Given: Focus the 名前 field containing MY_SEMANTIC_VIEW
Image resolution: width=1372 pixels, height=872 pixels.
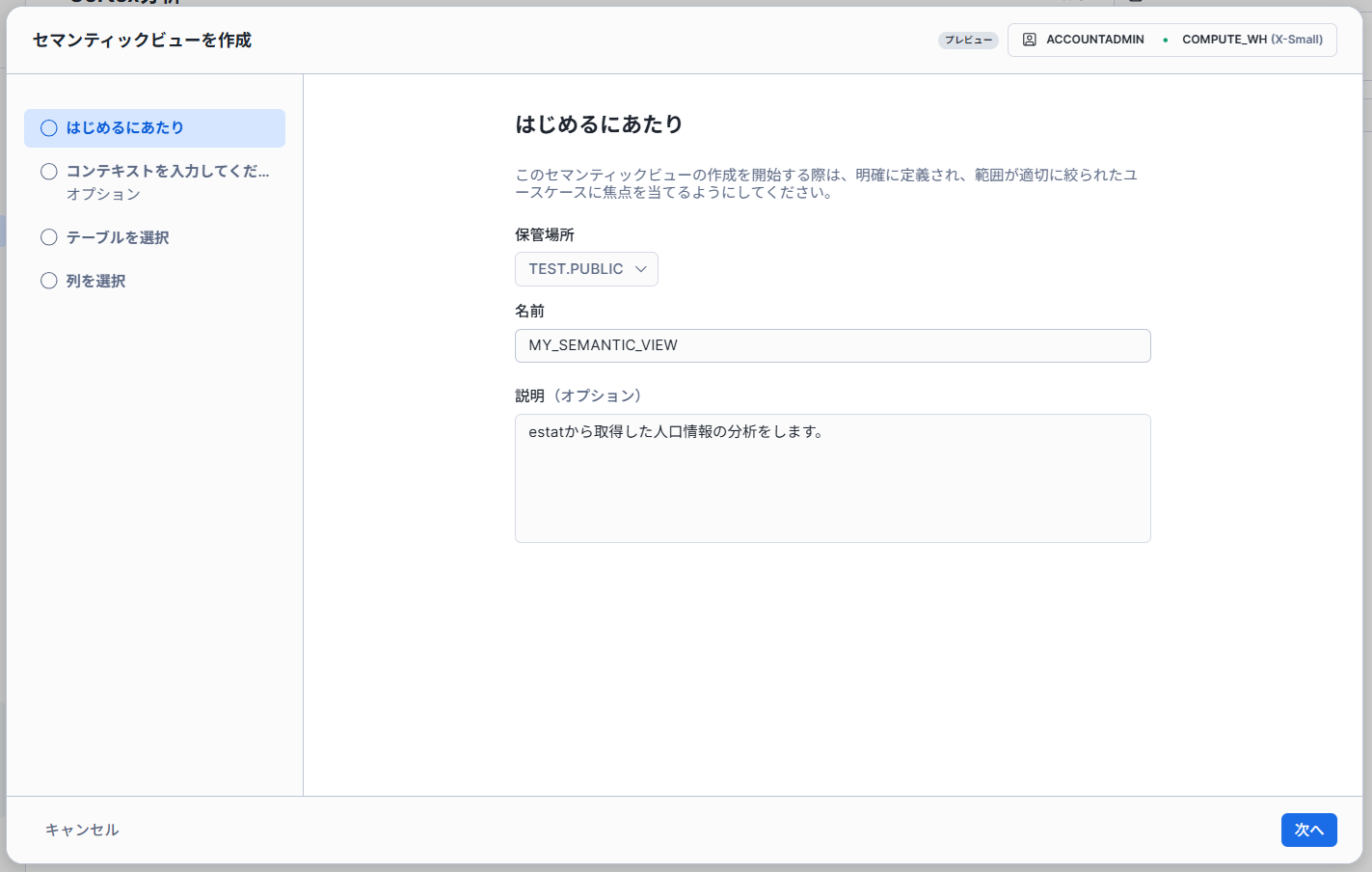Looking at the screenshot, I should [833, 345].
